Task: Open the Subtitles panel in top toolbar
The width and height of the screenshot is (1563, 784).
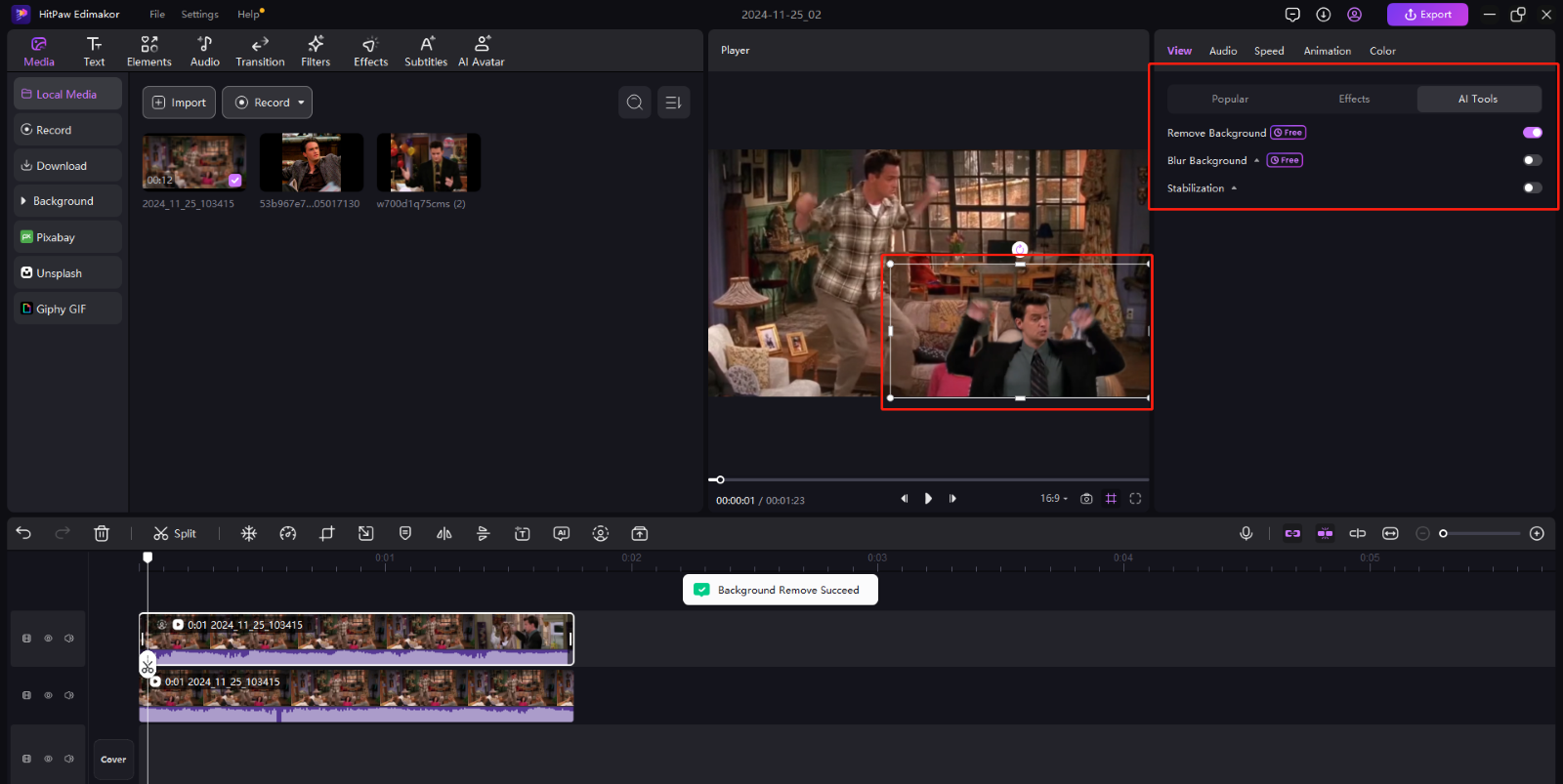Action: coord(426,51)
